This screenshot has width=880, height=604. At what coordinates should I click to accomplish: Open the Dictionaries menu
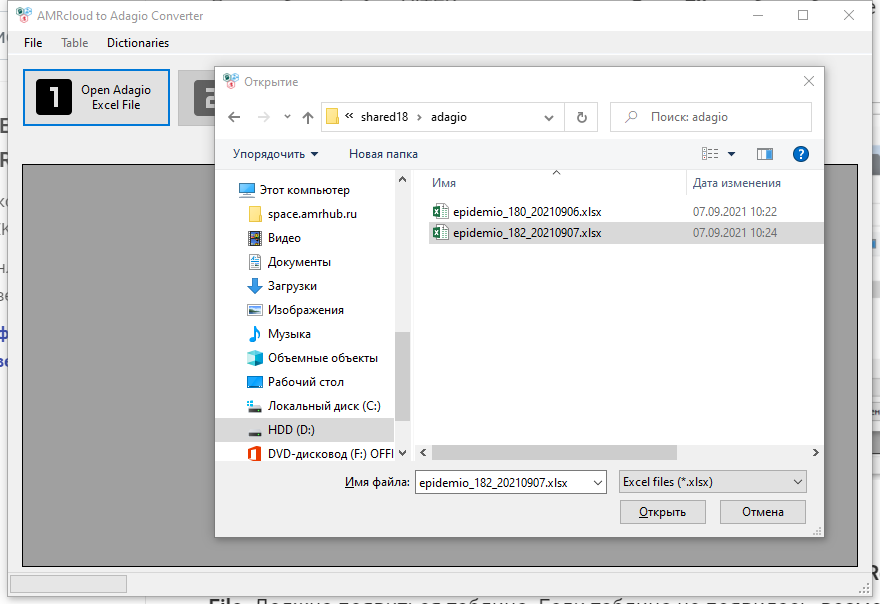click(x=138, y=43)
